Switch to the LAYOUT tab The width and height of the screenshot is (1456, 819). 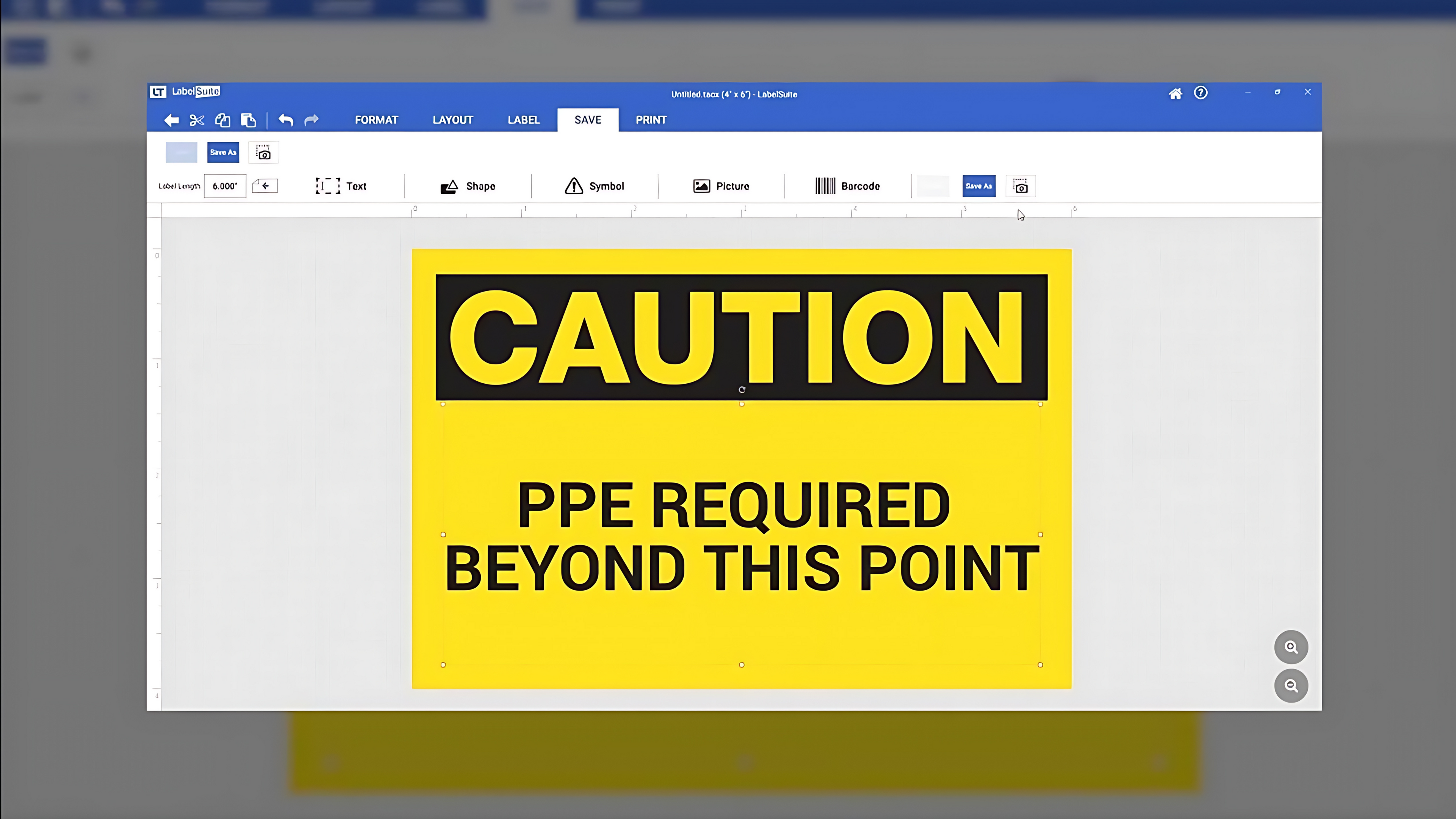click(453, 120)
